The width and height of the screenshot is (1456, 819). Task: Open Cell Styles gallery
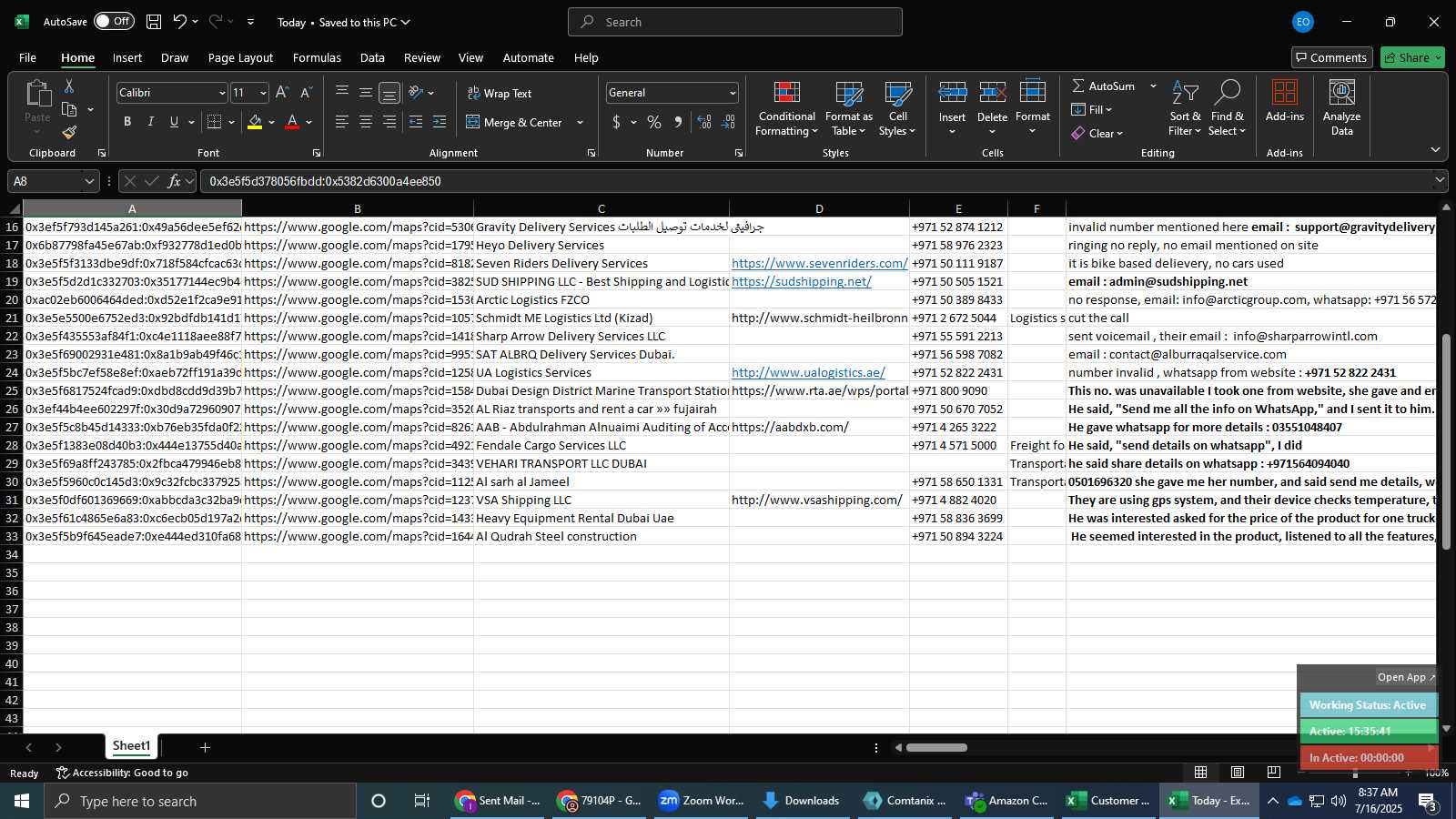(897, 109)
